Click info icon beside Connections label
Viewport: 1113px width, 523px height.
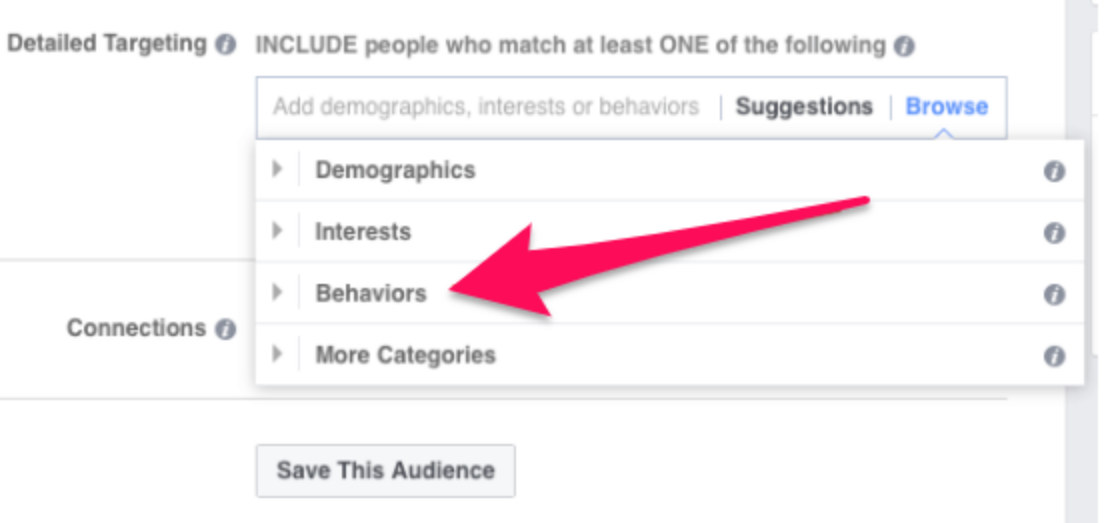226,329
